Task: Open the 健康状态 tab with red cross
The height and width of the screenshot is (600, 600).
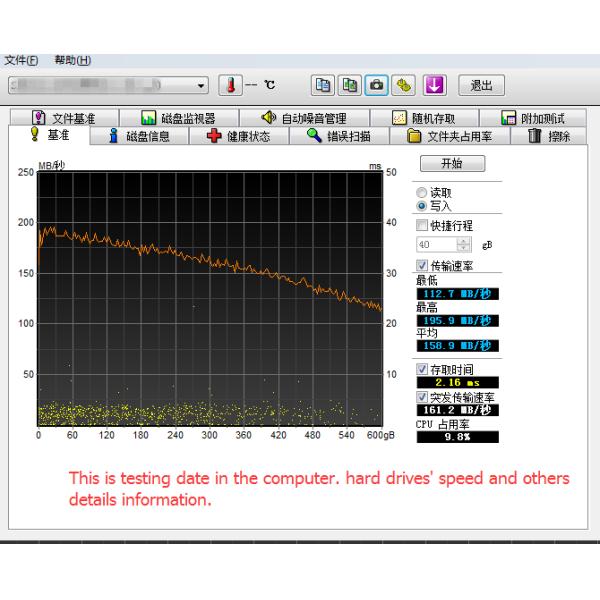Action: click(238, 136)
